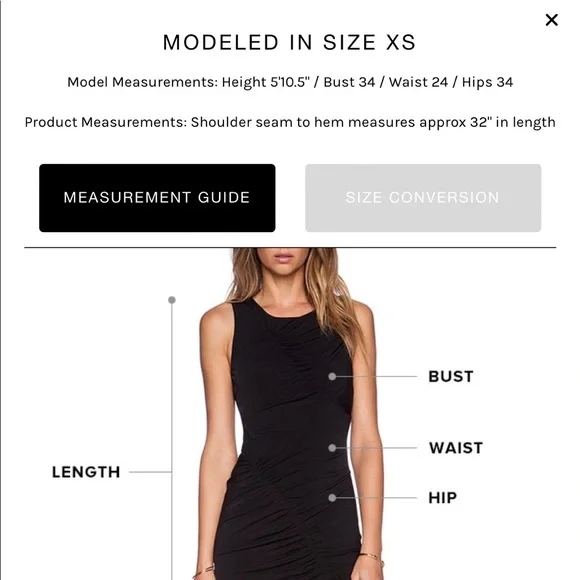
Task: Select the LENGTH label
Action: [86, 472]
